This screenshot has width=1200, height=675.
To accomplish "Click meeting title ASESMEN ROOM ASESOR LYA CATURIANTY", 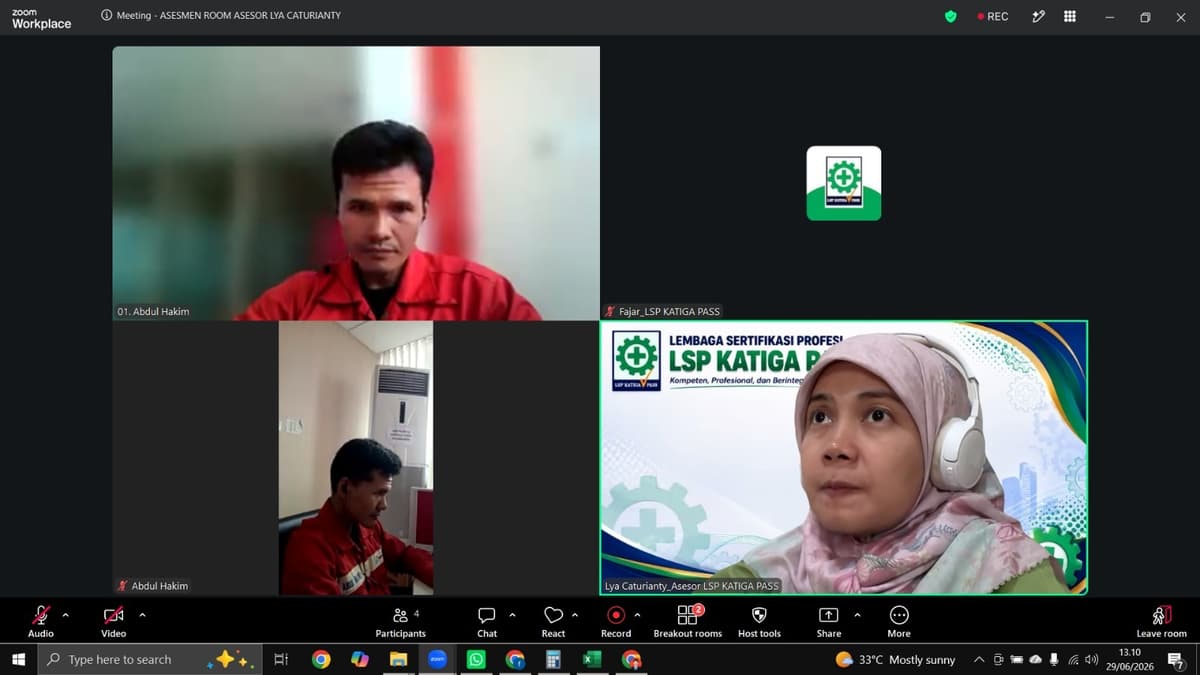I will pos(250,15).
